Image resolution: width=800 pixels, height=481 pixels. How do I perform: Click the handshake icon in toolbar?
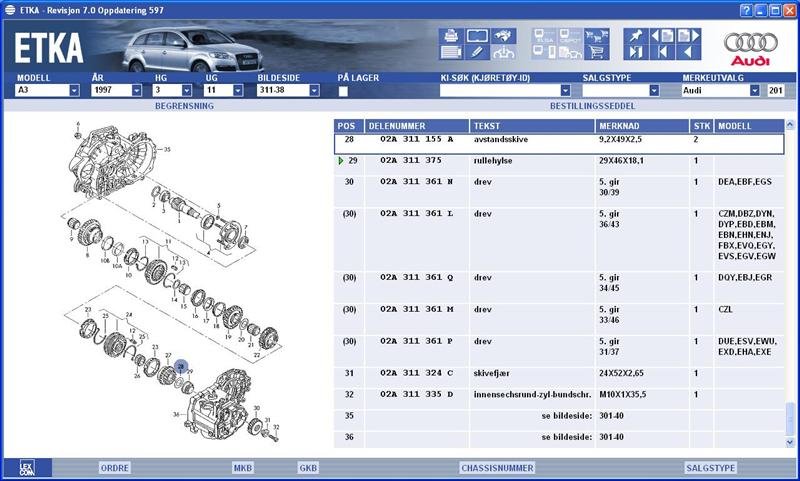pos(505,34)
